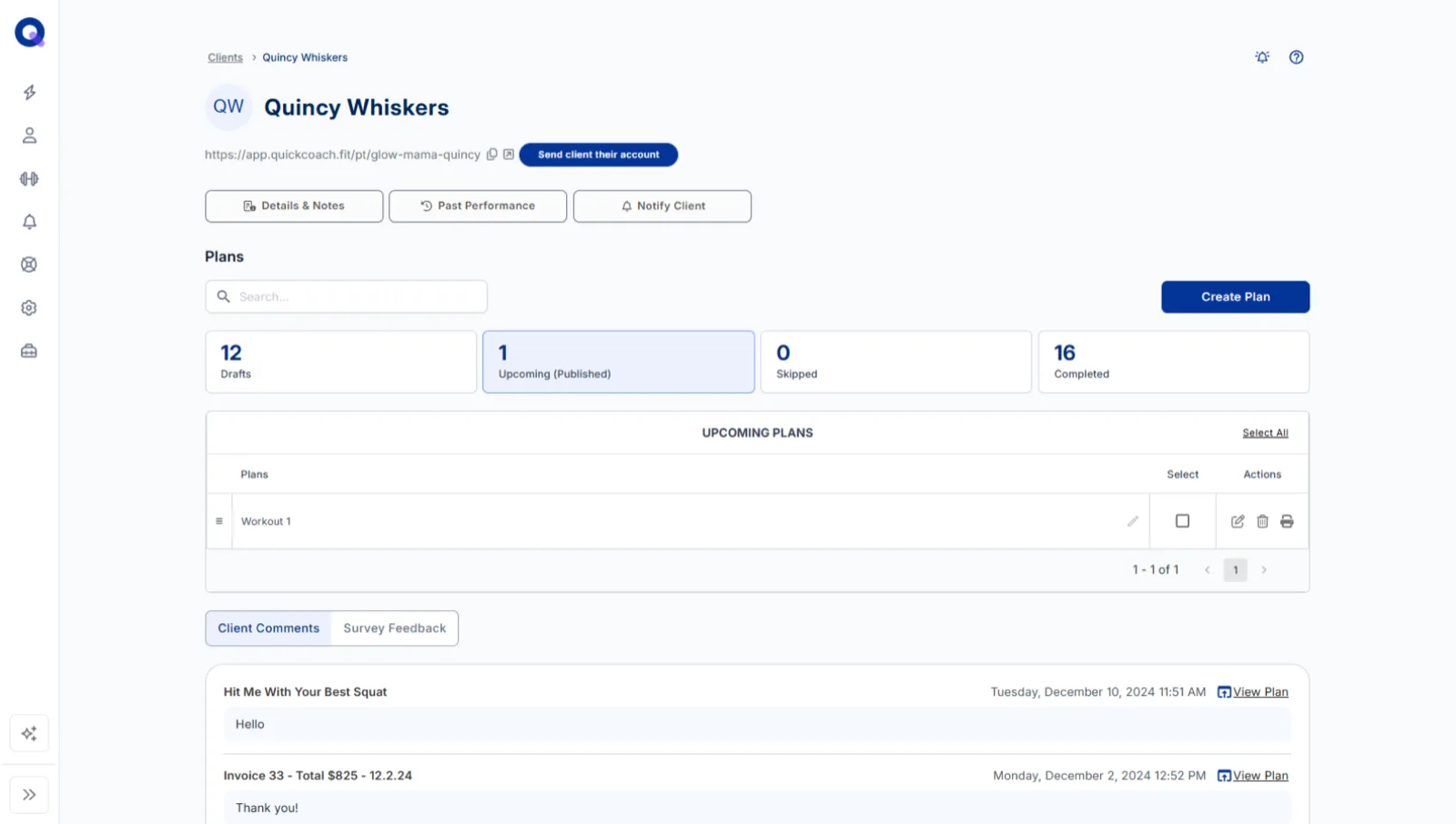Open Past Performance
This screenshot has width=1456, height=824.
click(x=478, y=206)
